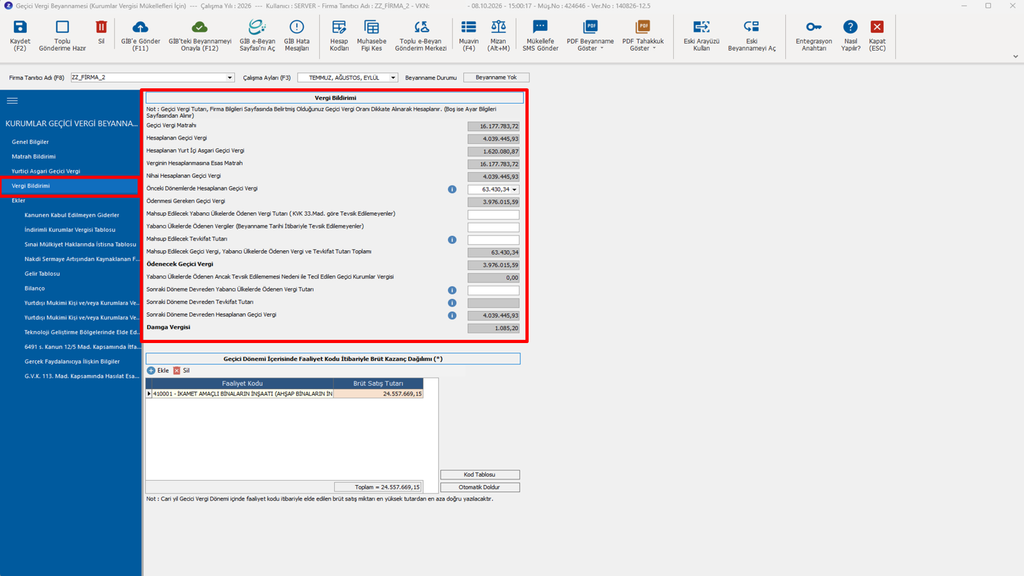Click Mahsup Edilecek Tevkifat Tutarı input field
Screen dimensions: 1024x576
tap(494, 240)
